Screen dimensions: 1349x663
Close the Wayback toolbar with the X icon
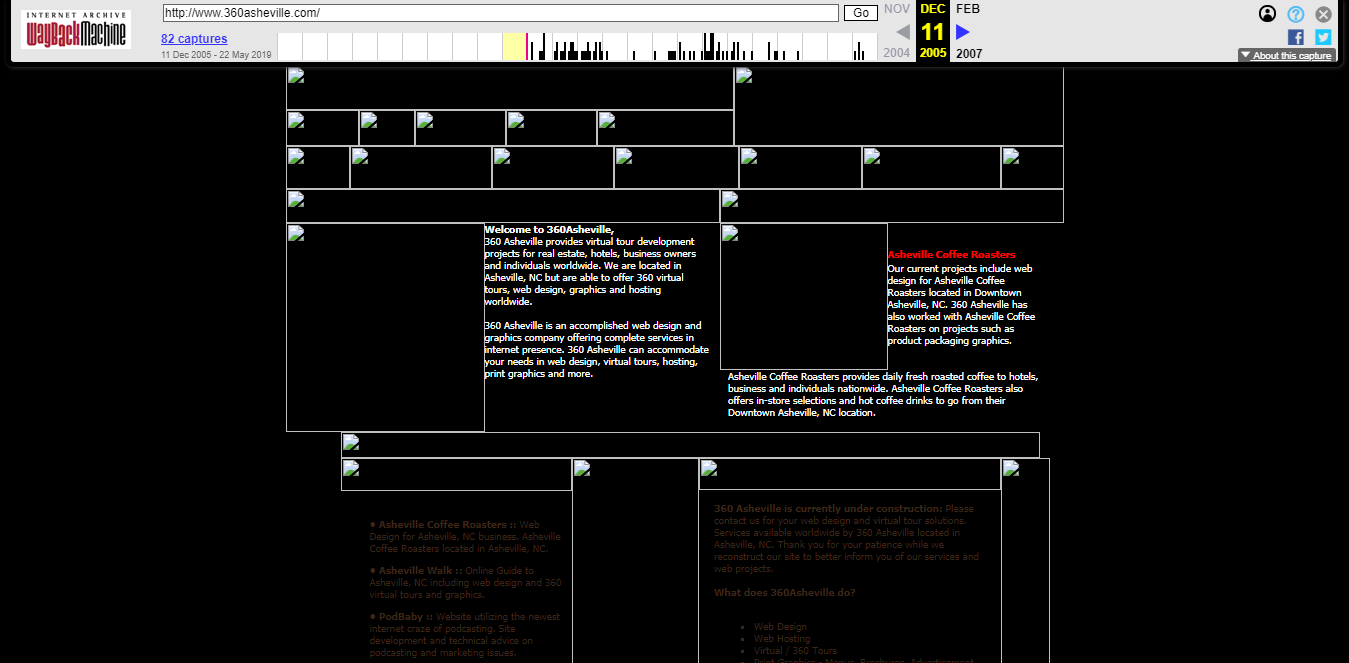coord(1323,14)
